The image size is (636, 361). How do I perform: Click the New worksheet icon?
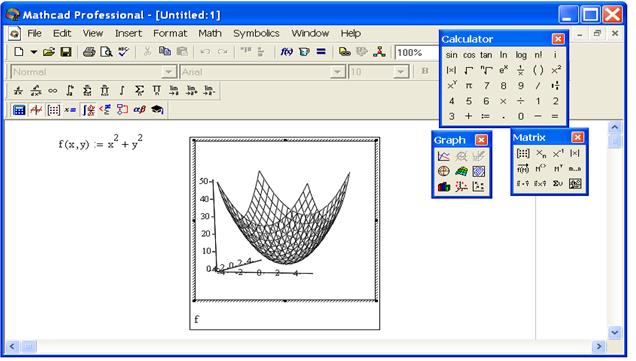[19, 52]
